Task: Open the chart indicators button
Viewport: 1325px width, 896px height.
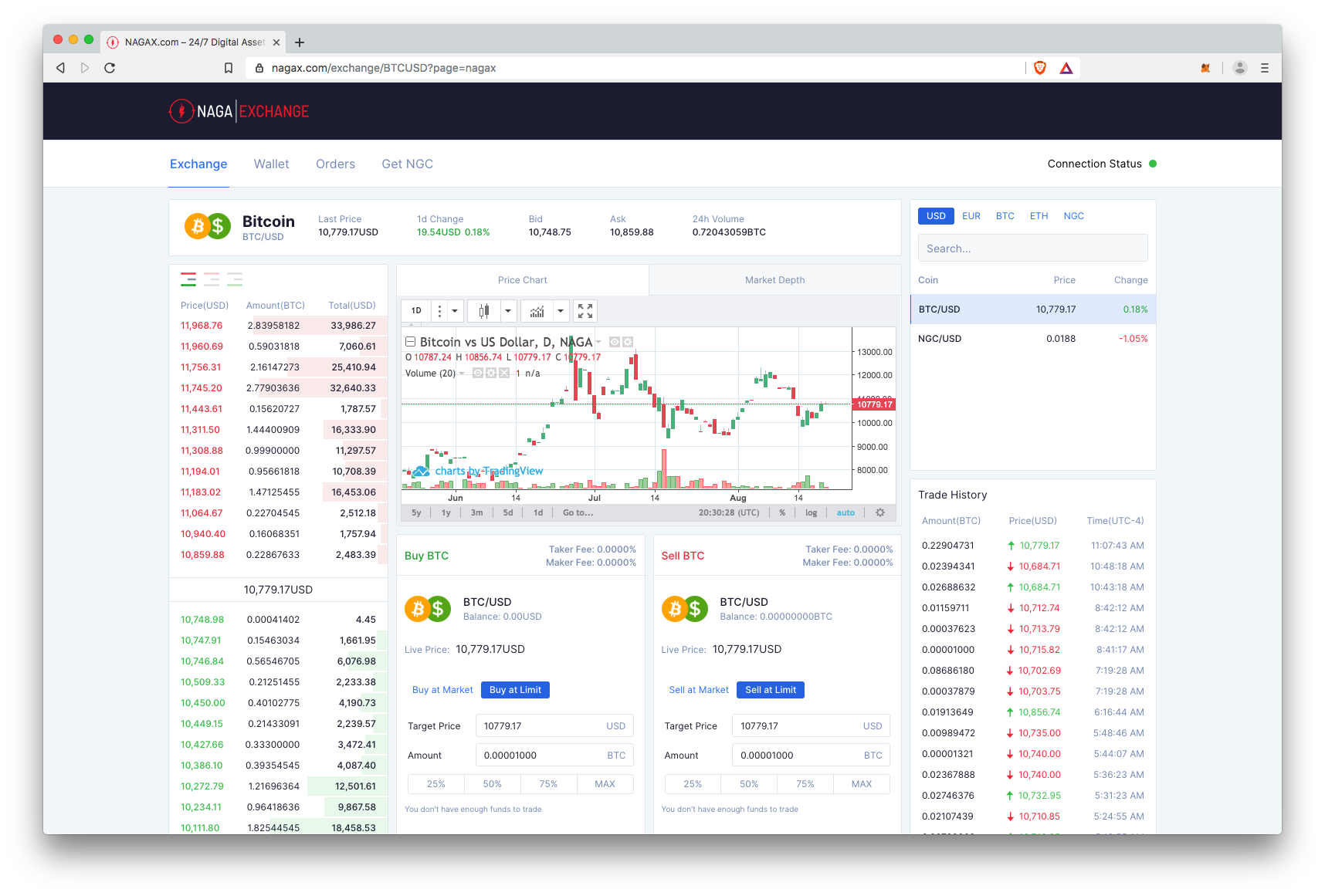Action: 537,311
